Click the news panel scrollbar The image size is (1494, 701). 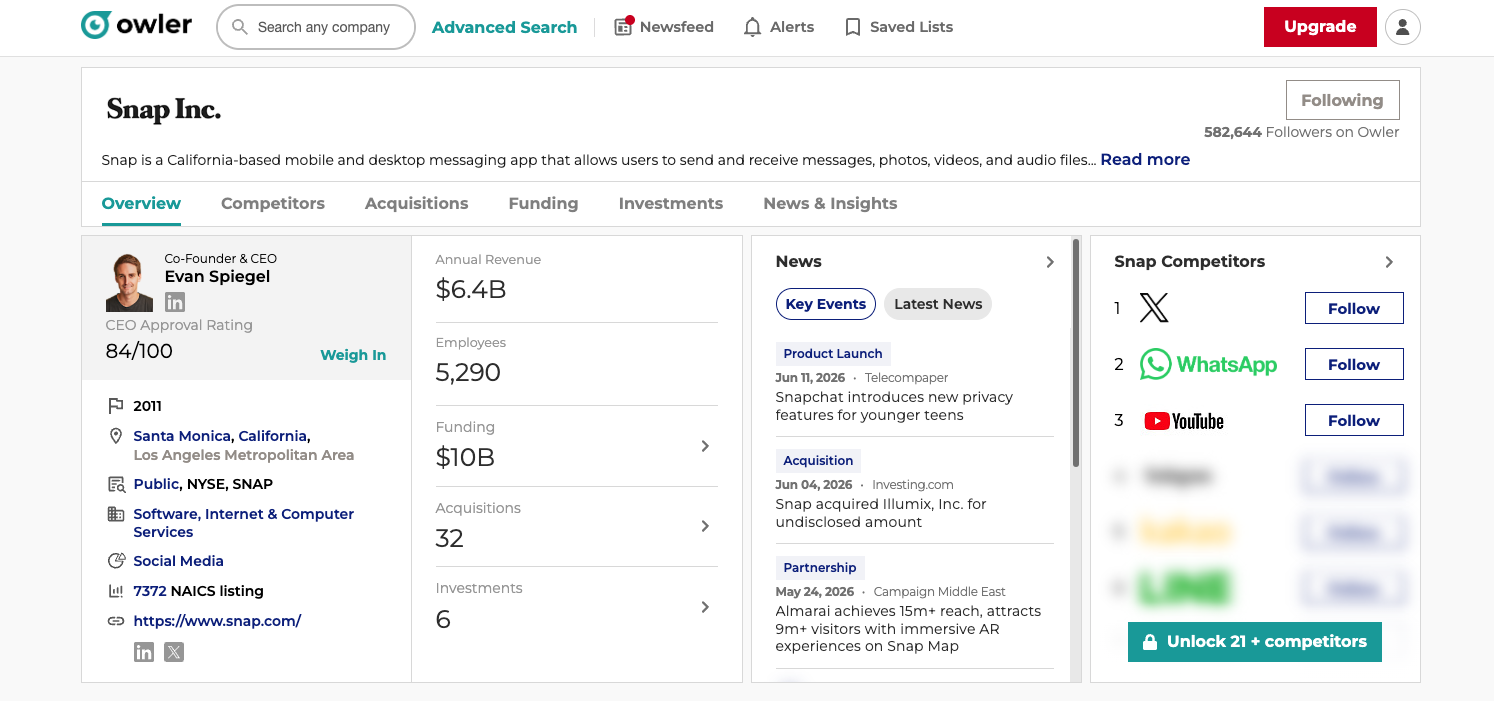pos(1076,352)
